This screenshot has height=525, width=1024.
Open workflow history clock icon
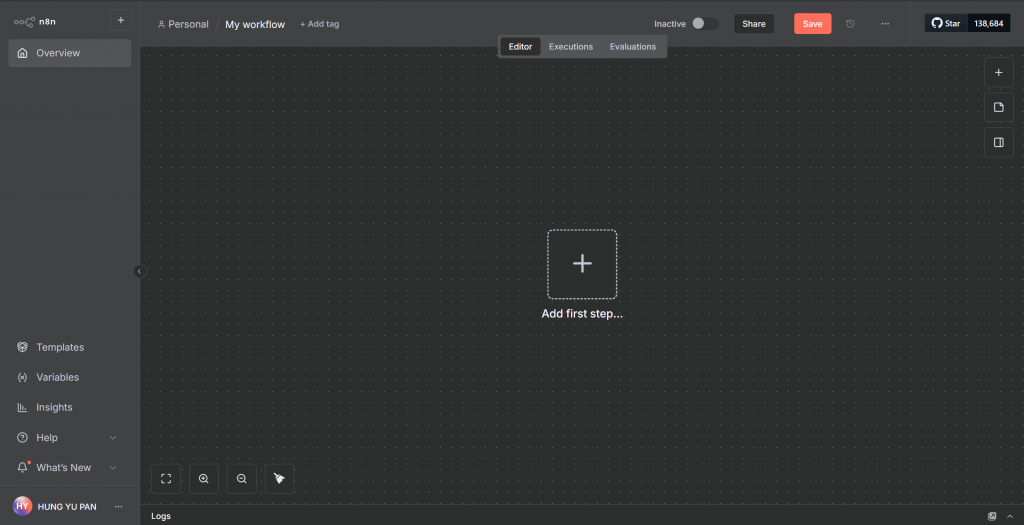pyautogui.click(x=850, y=24)
